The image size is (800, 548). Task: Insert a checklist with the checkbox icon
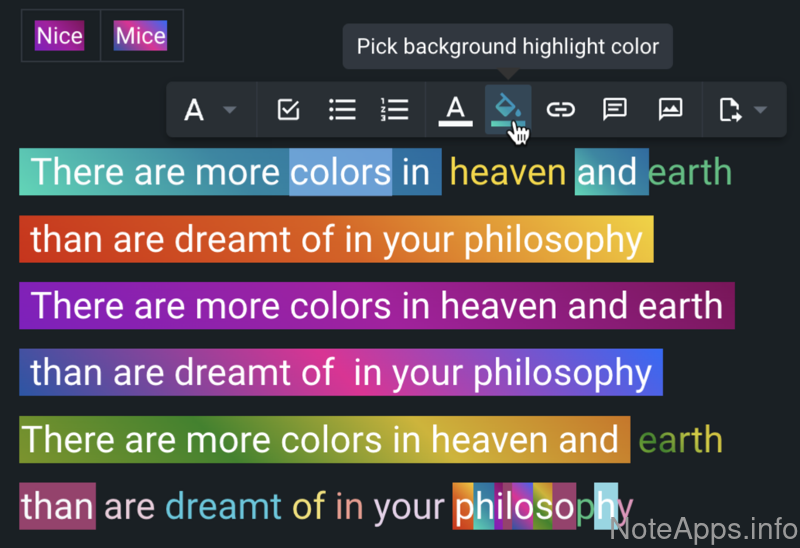click(x=288, y=109)
